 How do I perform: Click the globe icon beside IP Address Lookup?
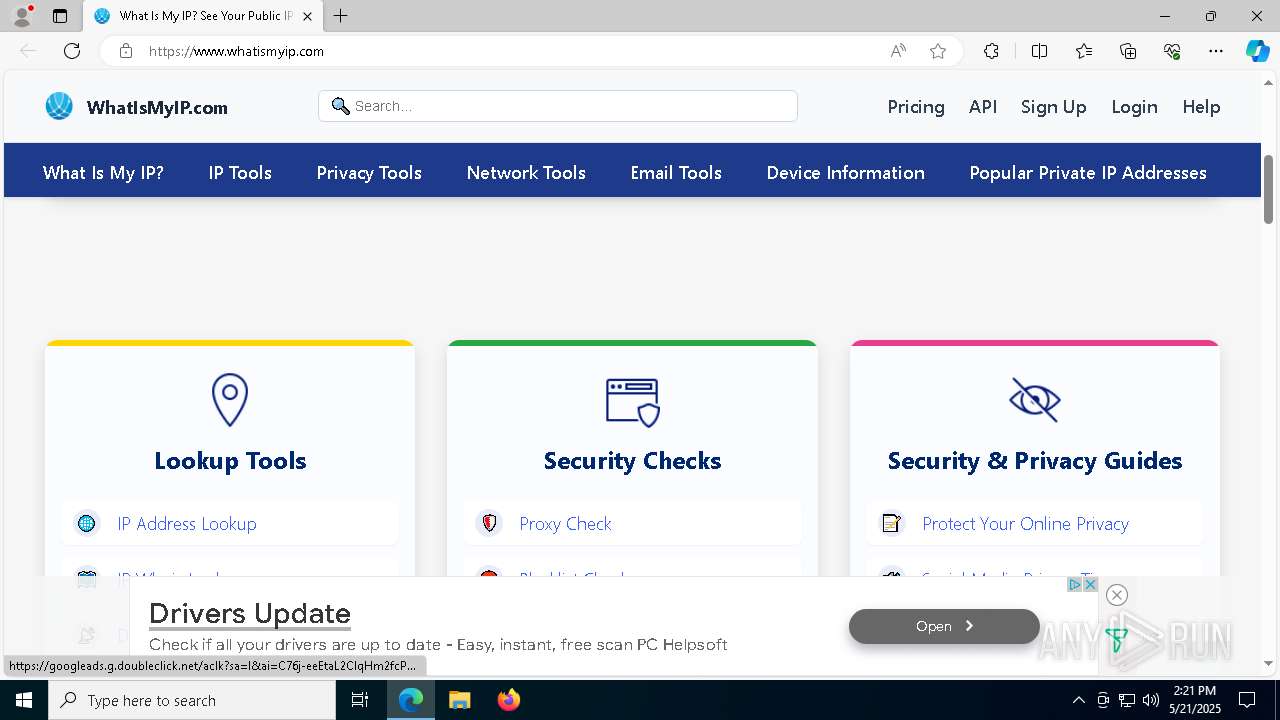click(x=87, y=523)
